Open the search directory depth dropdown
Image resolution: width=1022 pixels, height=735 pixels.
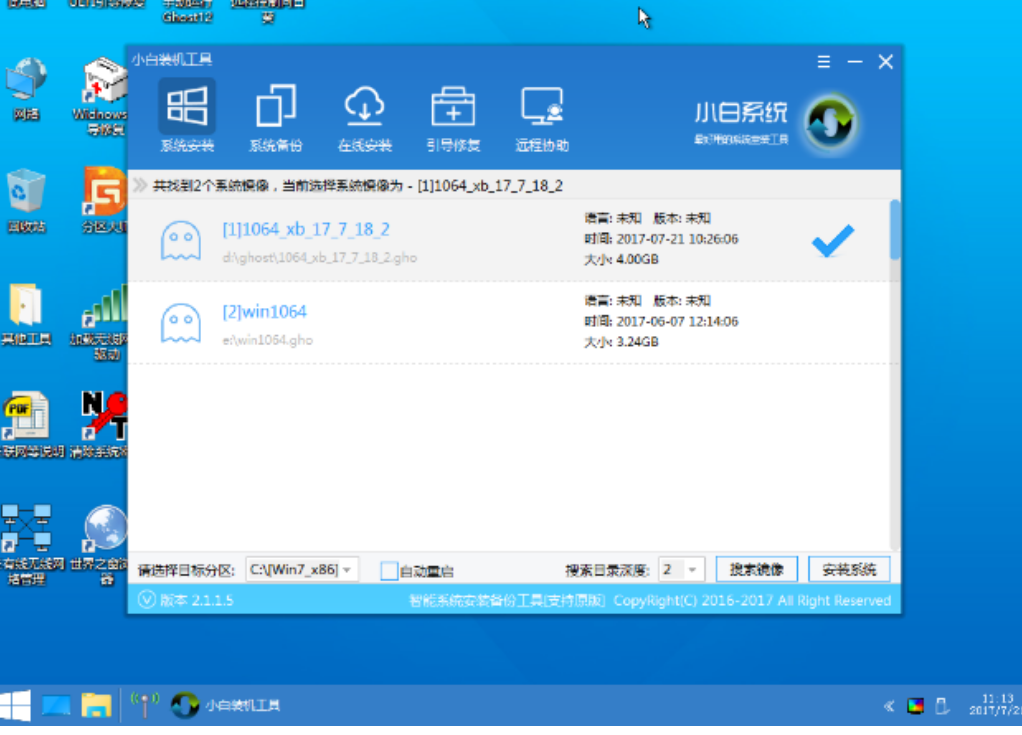(x=681, y=570)
